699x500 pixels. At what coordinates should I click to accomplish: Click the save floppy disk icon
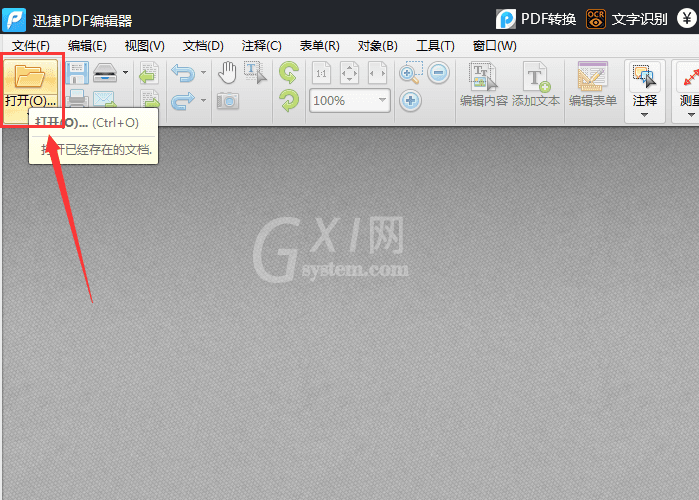click(77, 73)
